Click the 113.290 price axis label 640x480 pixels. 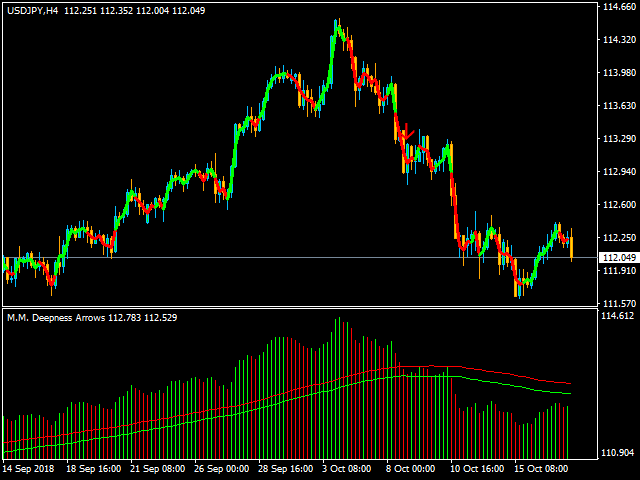619,139
